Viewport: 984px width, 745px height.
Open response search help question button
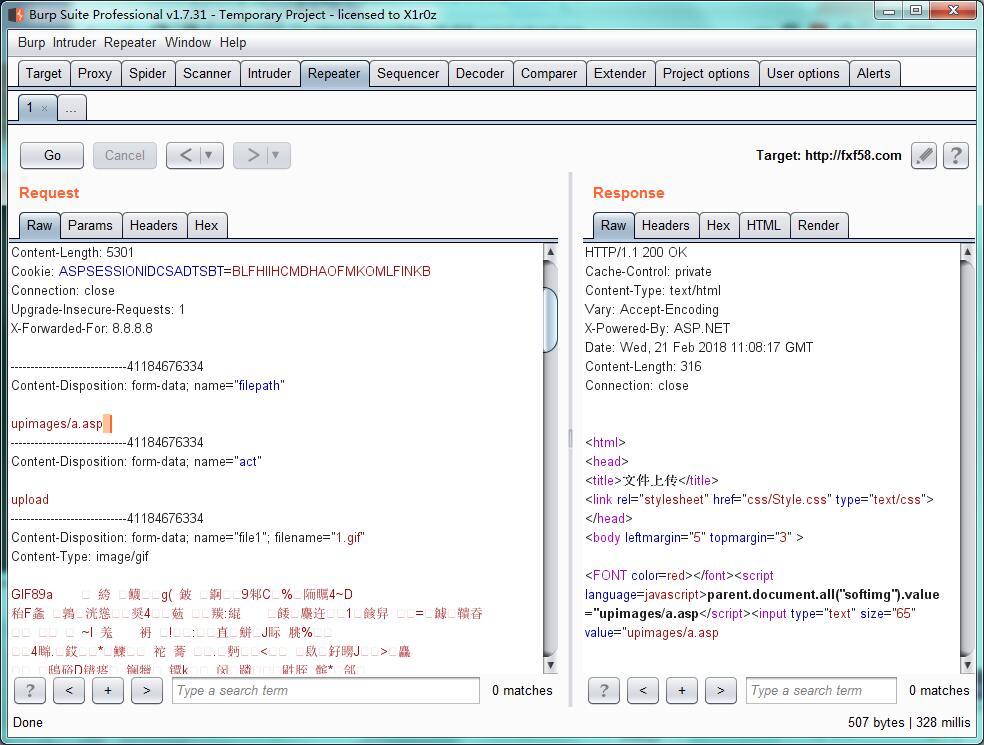604,690
